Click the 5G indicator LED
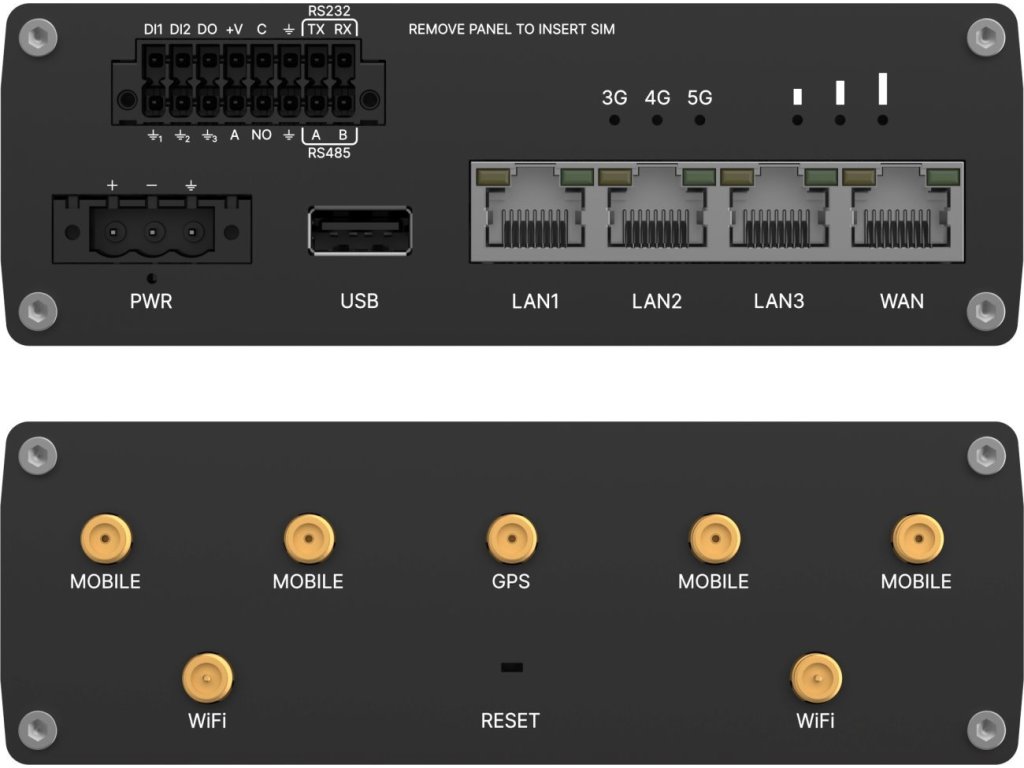Viewport: 1024px width, 768px height. [700, 120]
